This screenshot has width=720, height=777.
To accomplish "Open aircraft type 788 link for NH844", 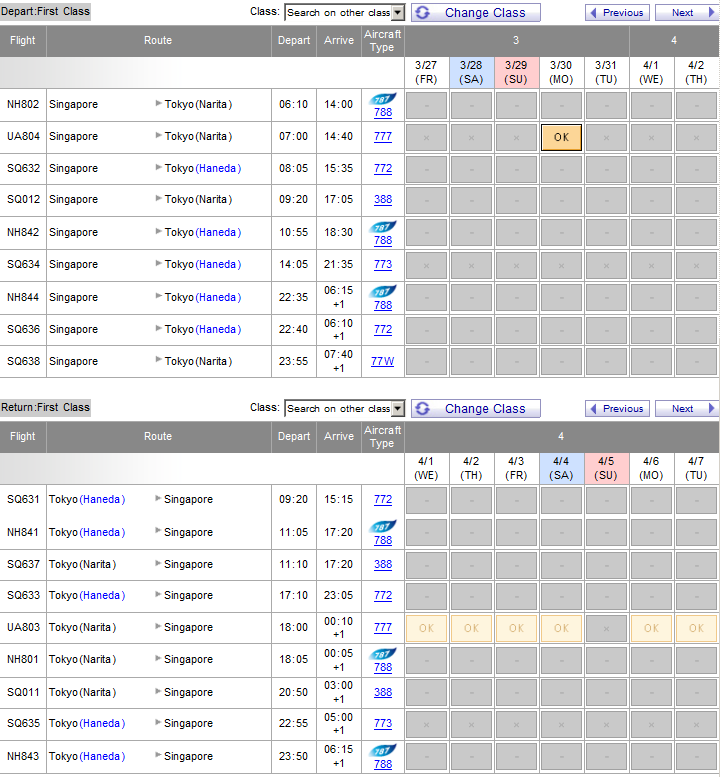I will (x=383, y=305).
